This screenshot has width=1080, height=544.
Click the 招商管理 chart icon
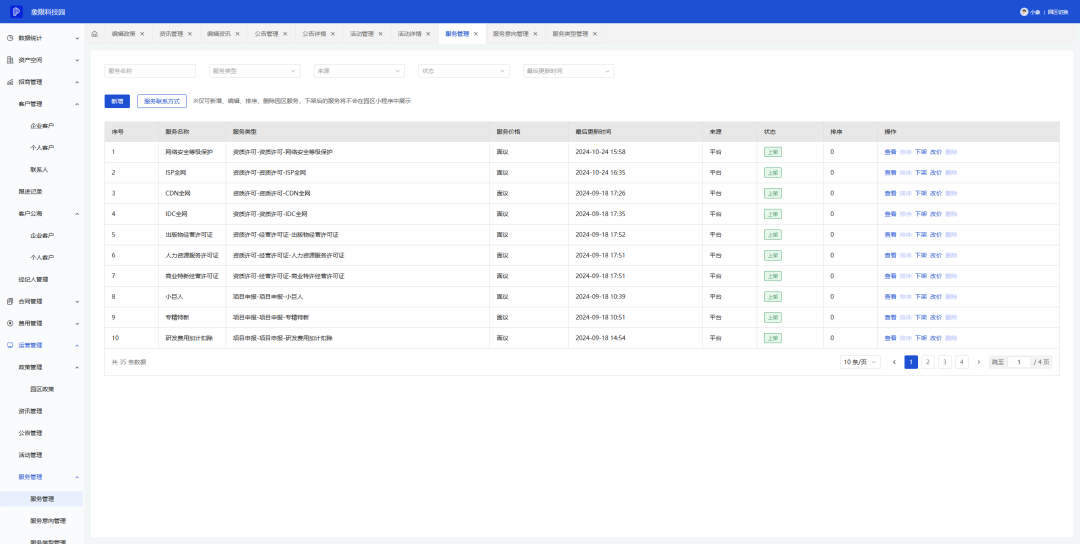(10, 82)
